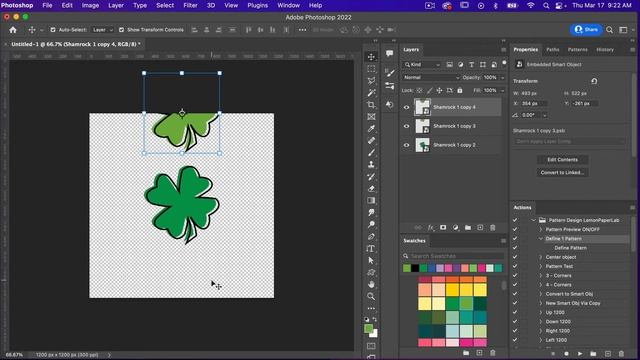Open the Normal blend mode dropdown
The width and height of the screenshot is (640, 360).
pyautogui.click(x=431, y=78)
